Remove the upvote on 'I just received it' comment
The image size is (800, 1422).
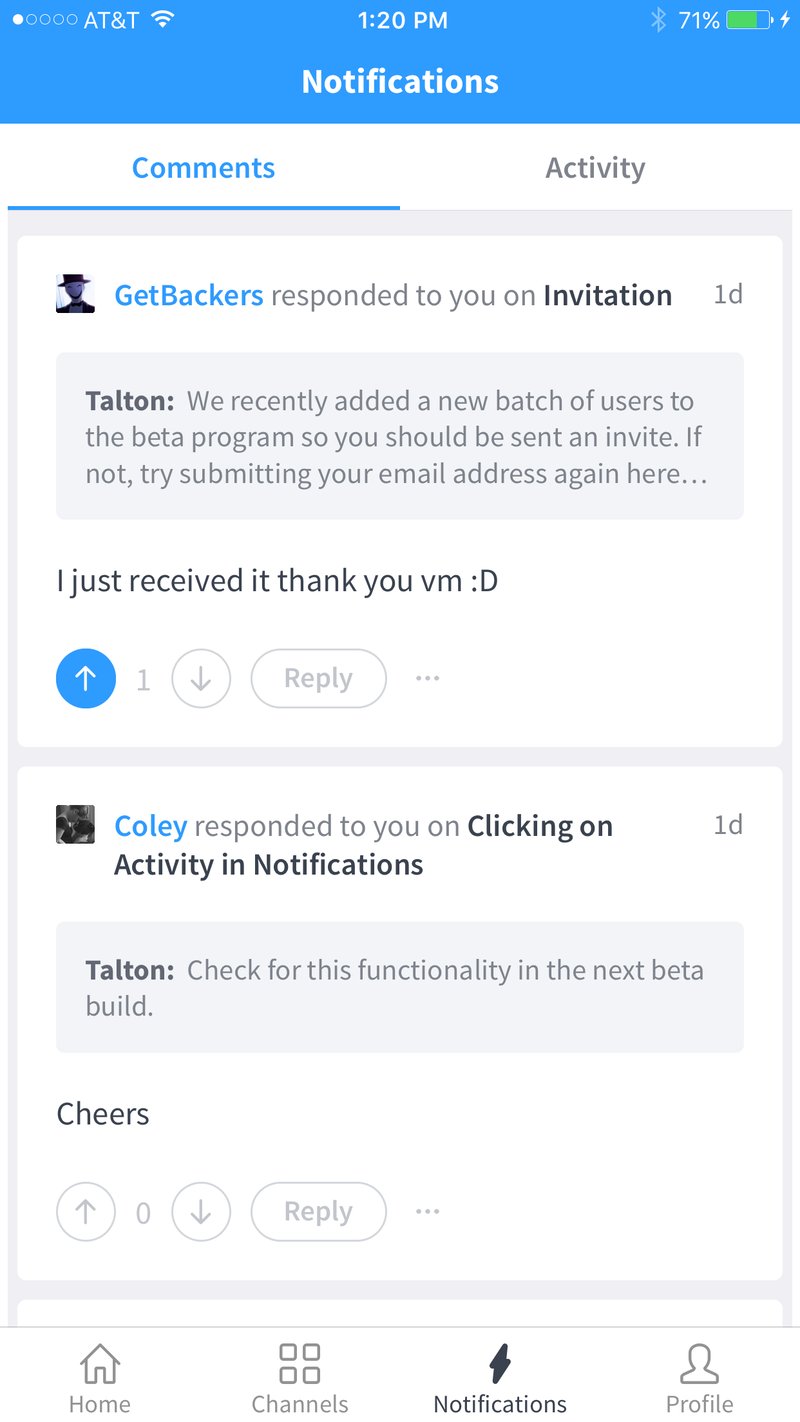pos(85,678)
